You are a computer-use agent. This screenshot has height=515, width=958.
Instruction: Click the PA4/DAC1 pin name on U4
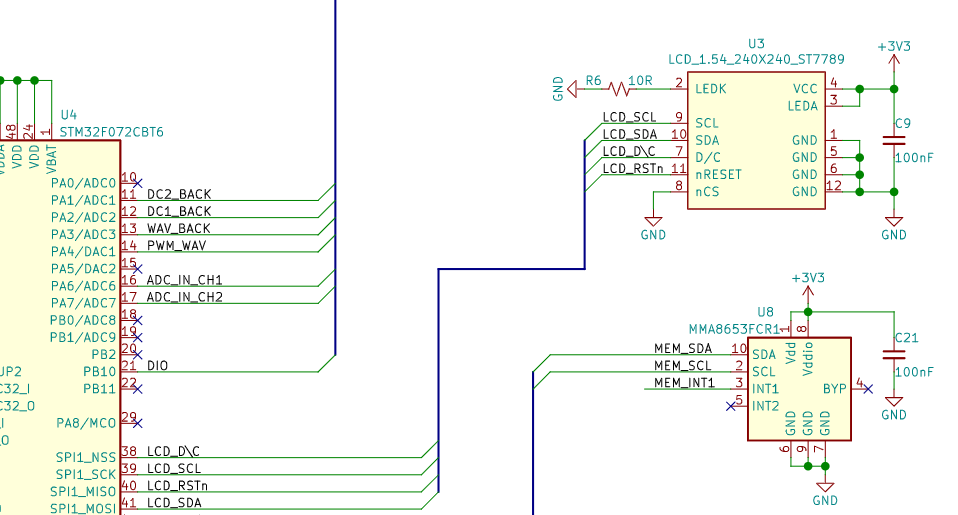click(x=83, y=252)
